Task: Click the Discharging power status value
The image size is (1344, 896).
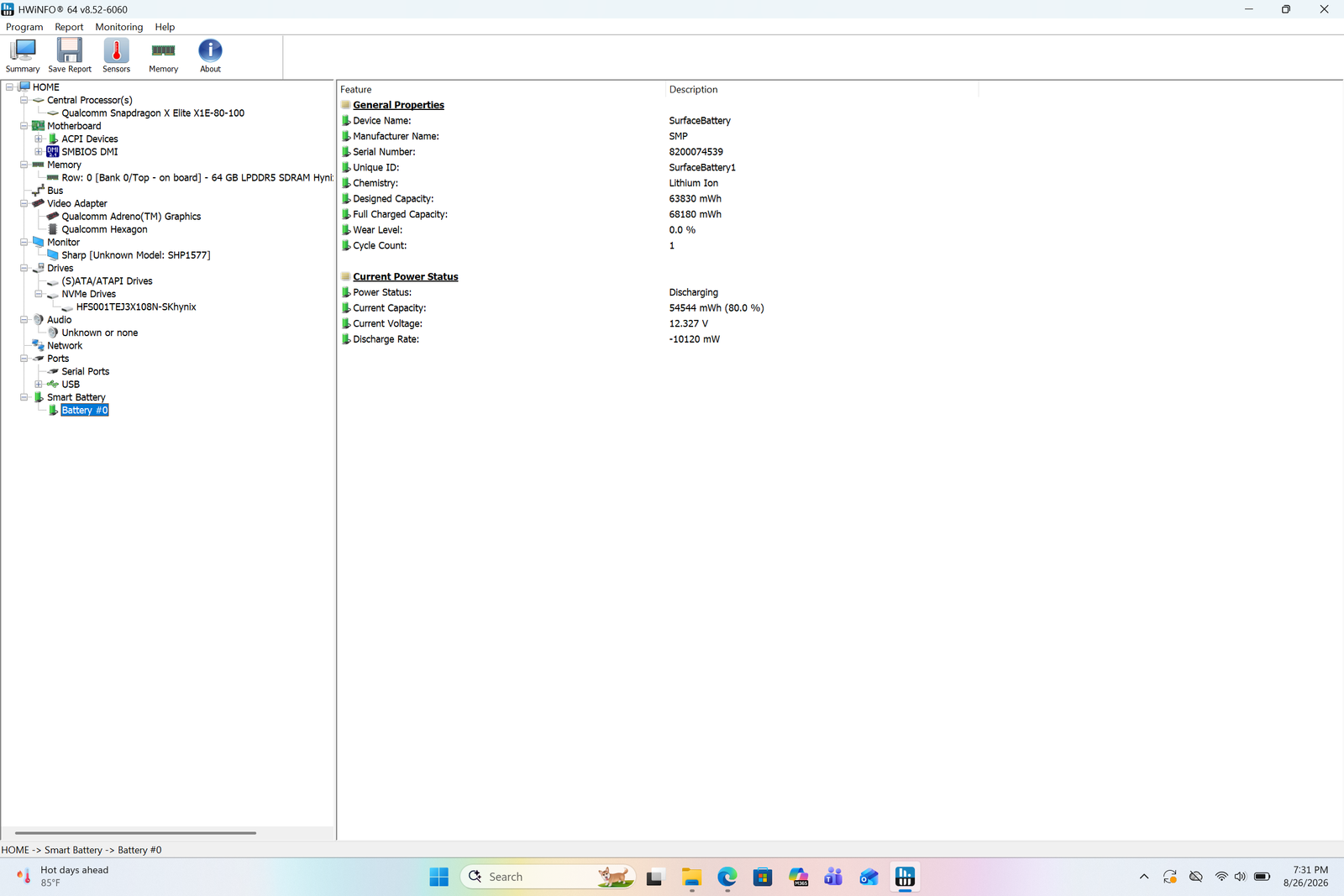Action: click(x=693, y=292)
